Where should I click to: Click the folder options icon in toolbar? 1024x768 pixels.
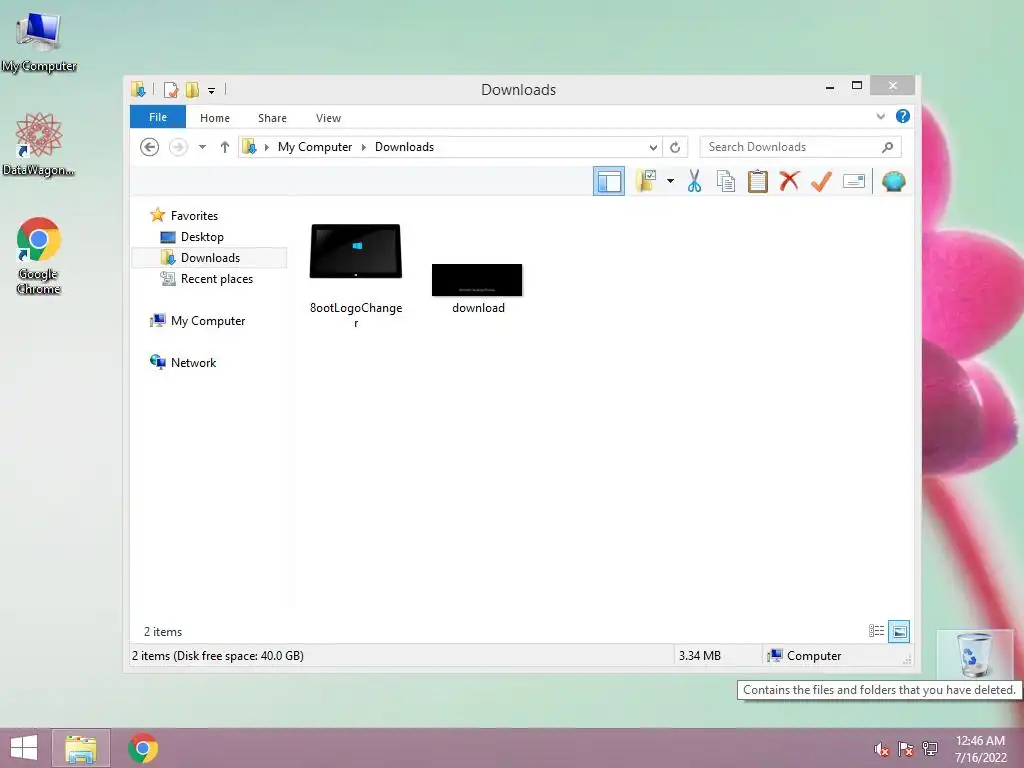click(x=647, y=181)
